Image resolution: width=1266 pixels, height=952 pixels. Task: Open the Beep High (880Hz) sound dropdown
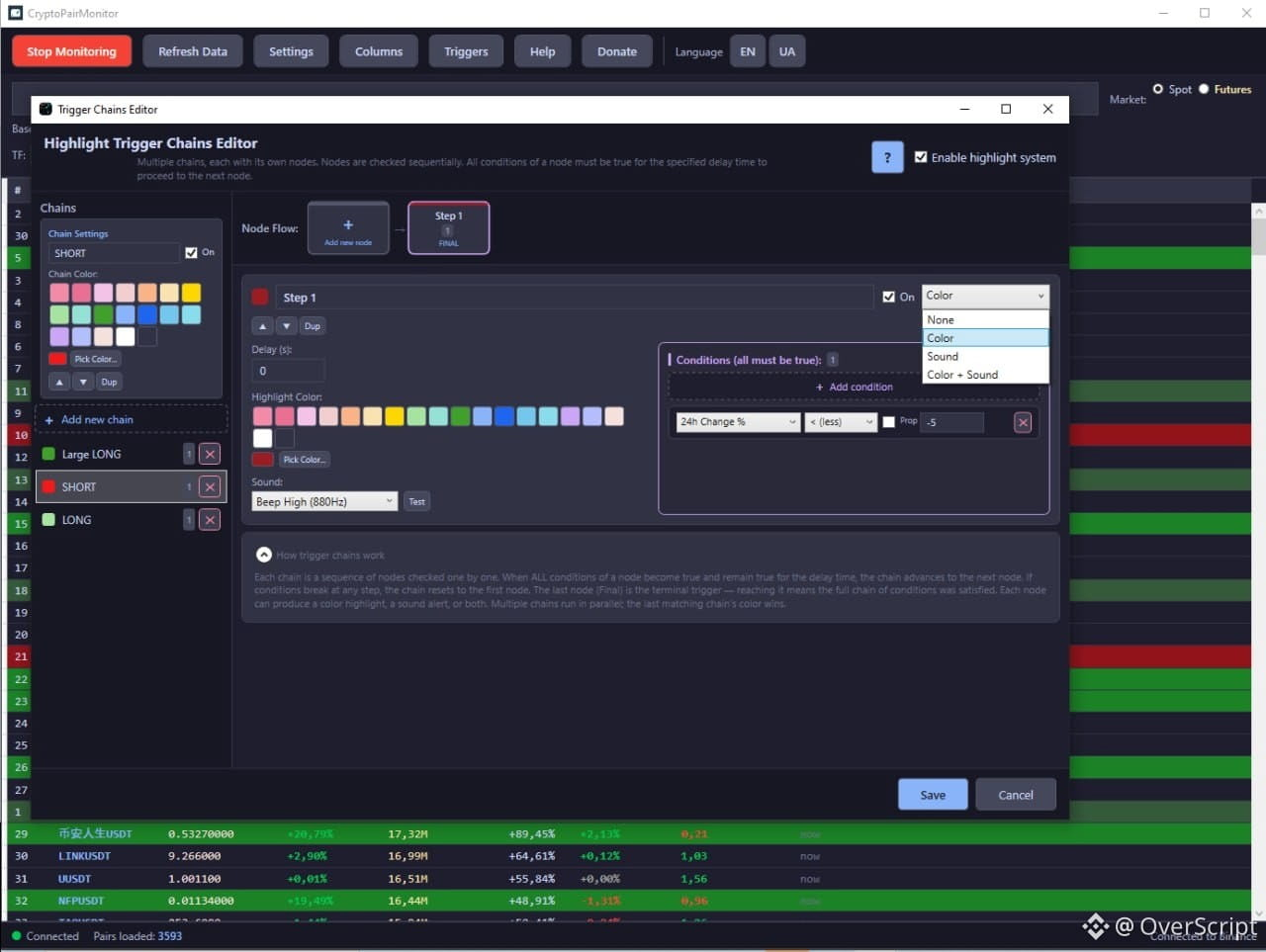324,502
